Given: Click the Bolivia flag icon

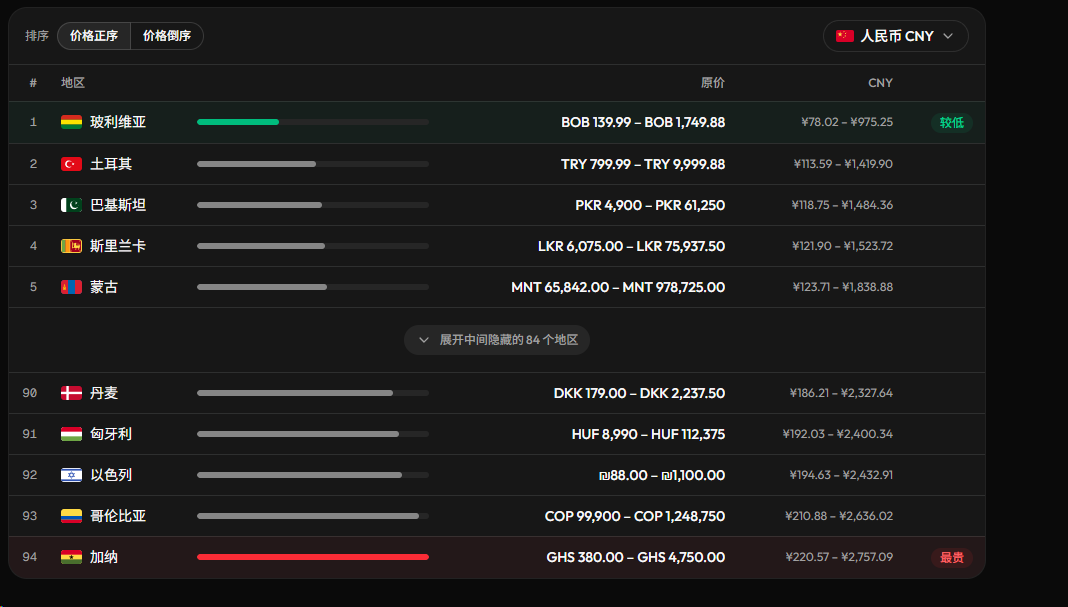Looking at the screenshot, I should 72,123.
